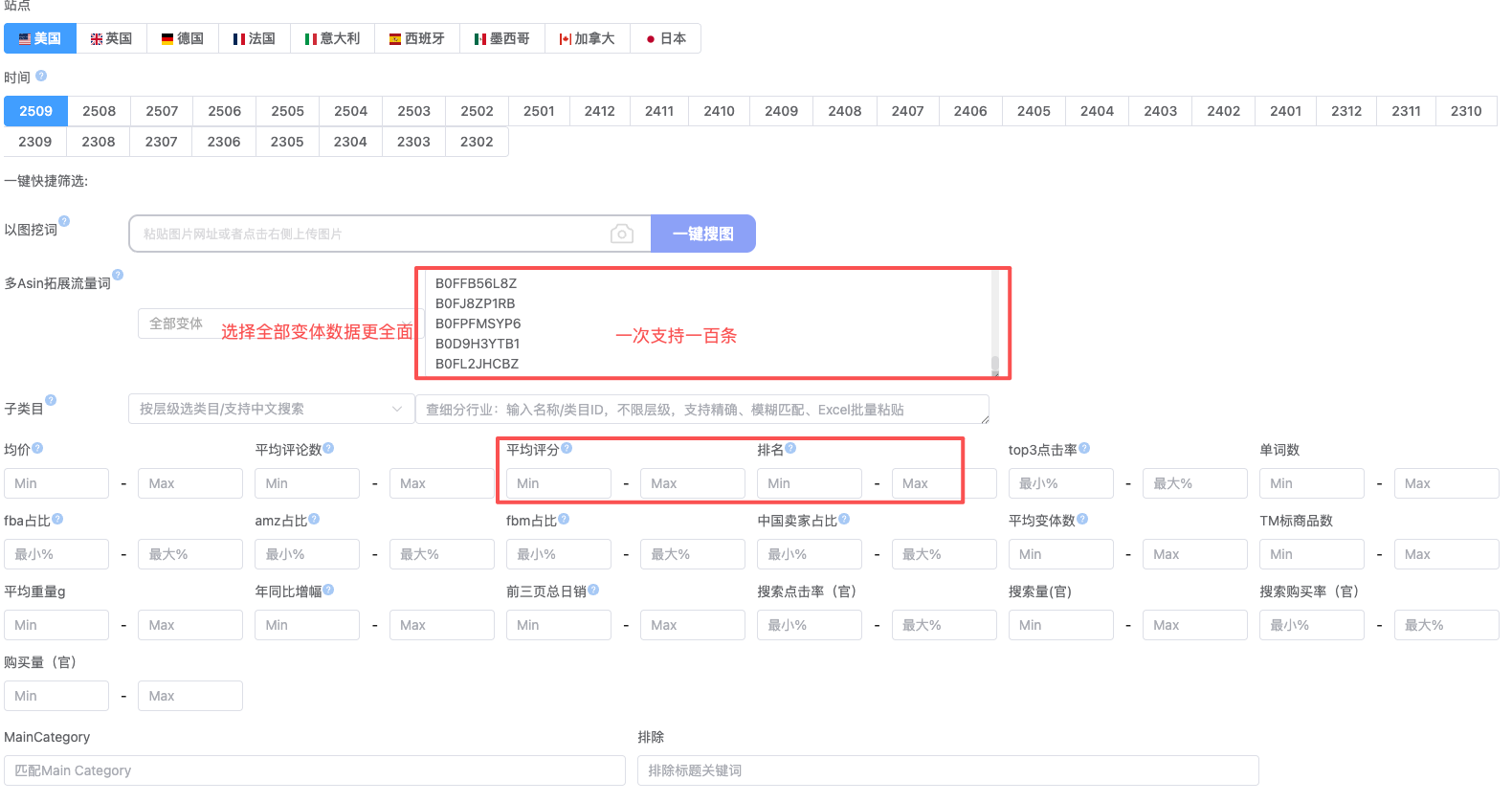Image resolution: width=1512 pixels, height=803 pixels.
Task: Click help icon beside 以图挖词
Action: coord(64,221)
